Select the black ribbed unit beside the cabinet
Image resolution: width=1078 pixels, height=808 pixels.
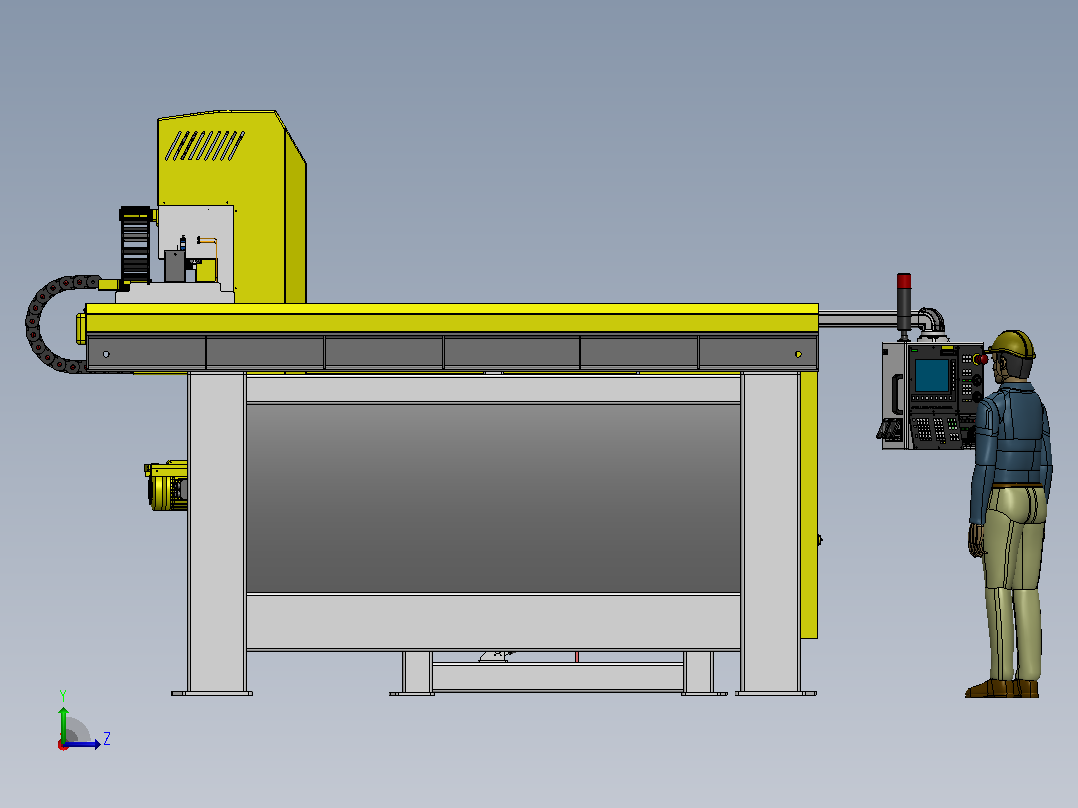point(135,244)
